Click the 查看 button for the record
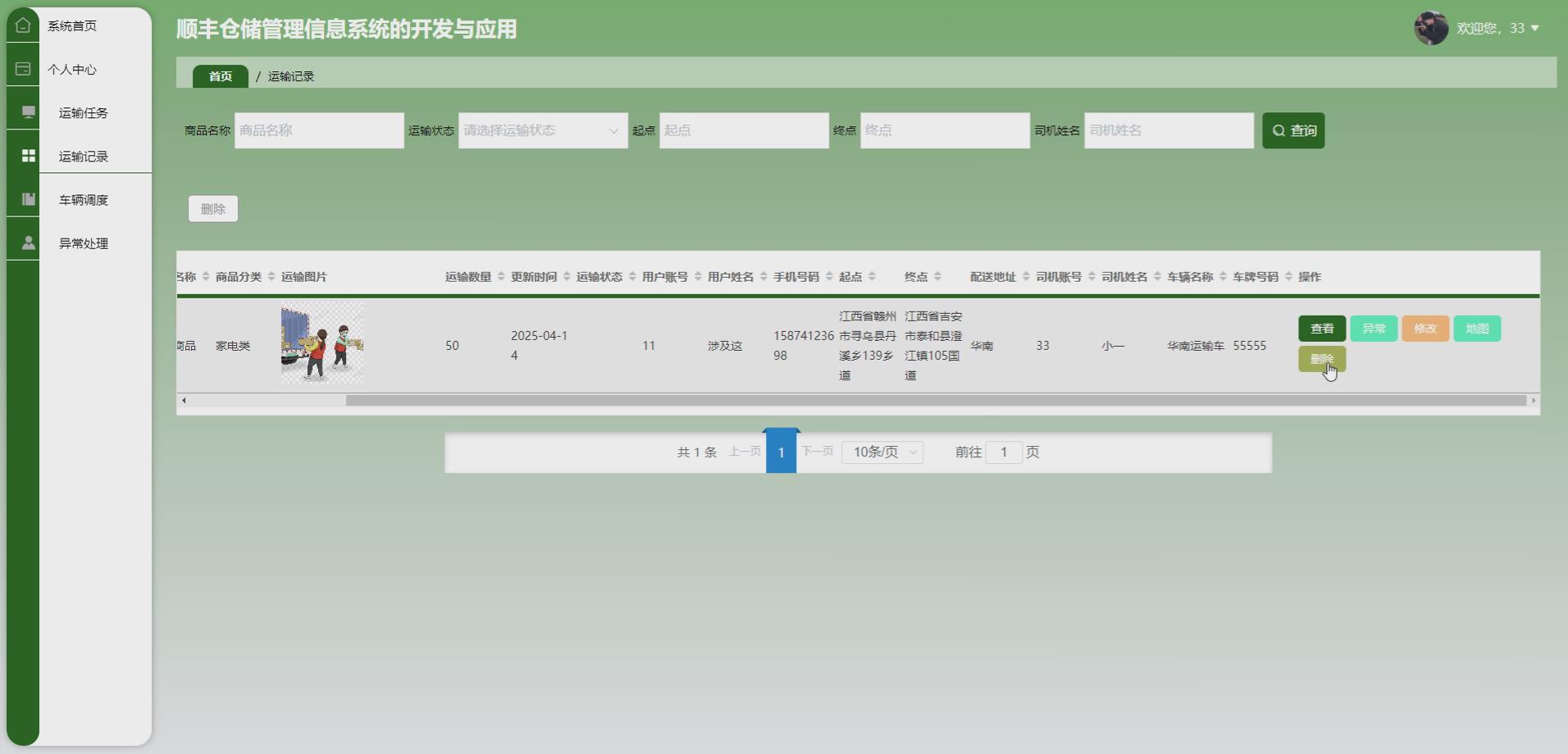1568x754 pixels. coord(1321,328)
